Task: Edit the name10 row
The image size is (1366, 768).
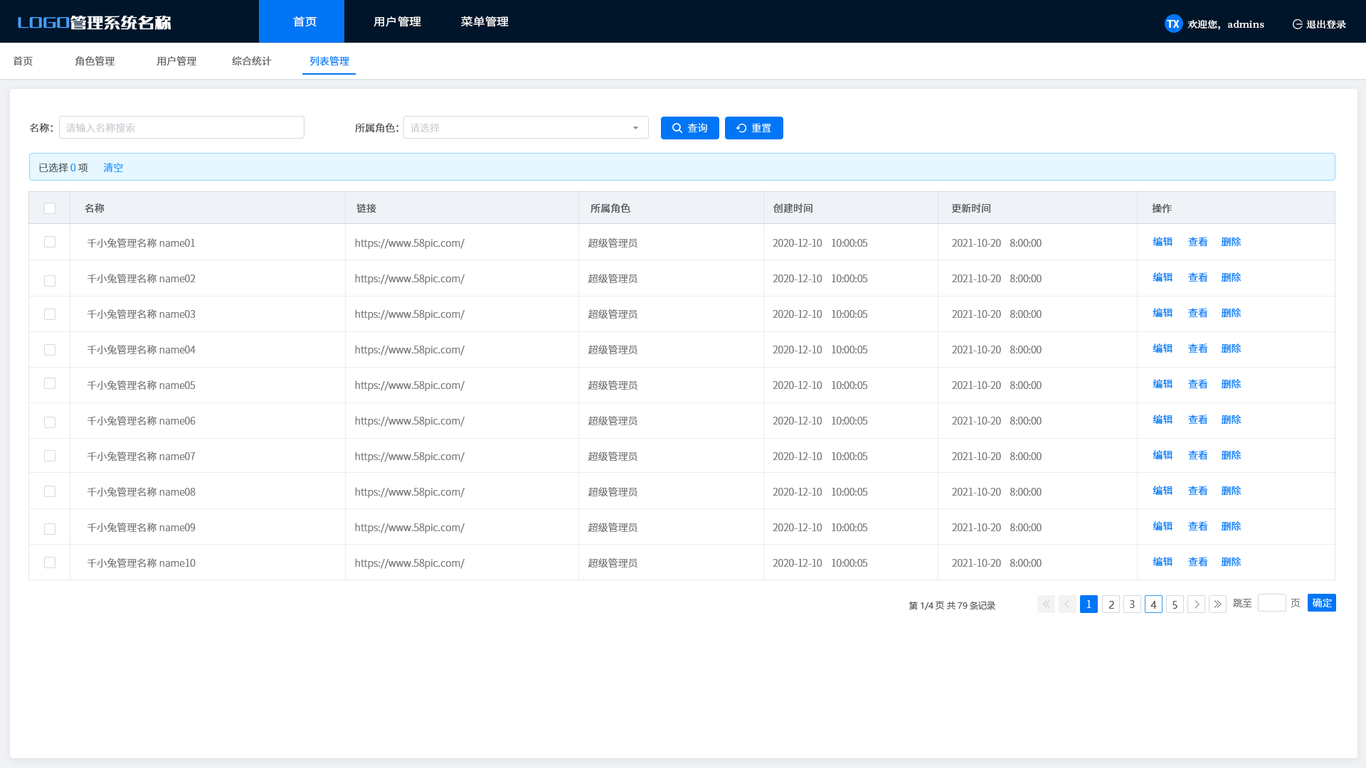Action: (1162, 562)
